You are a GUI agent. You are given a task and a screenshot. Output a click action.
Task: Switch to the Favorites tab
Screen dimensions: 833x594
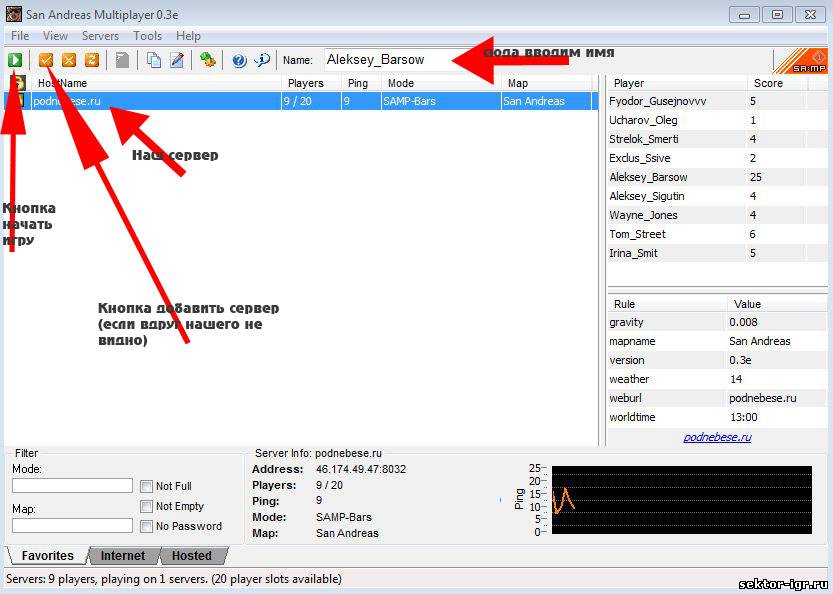click(x=47, y=556)
